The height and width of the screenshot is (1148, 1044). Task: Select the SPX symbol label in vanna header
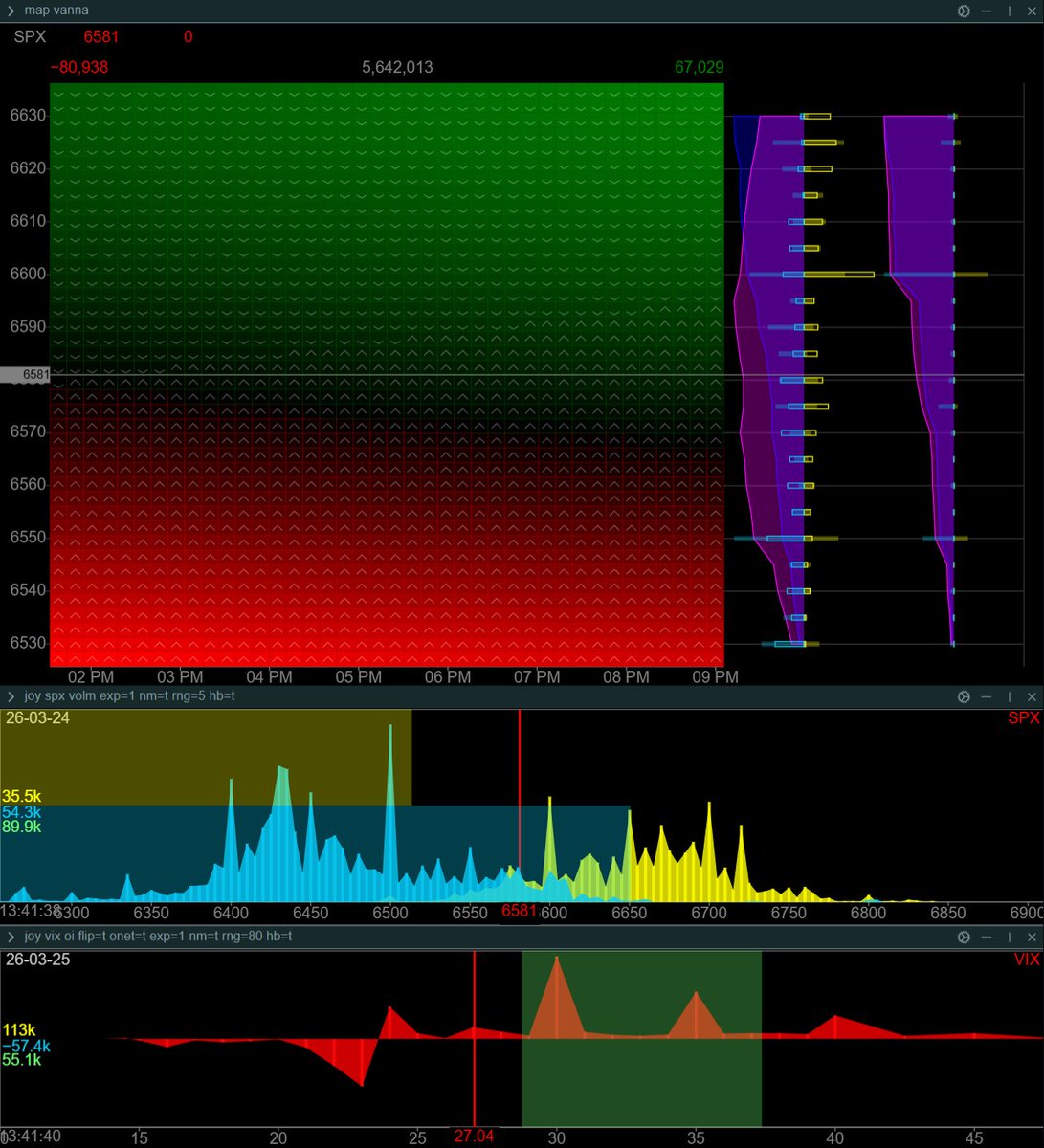(30, 37)
